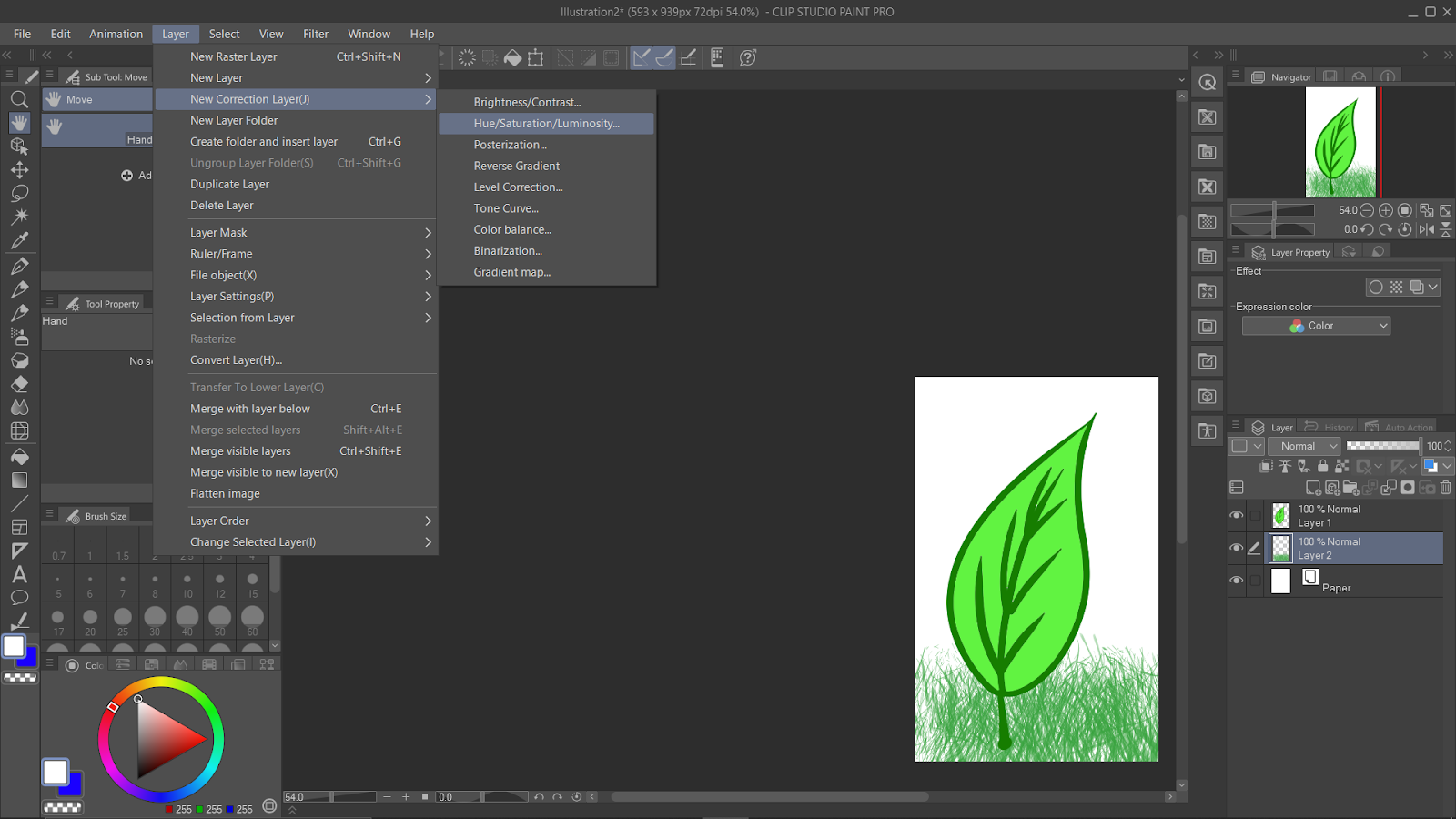Hide Layer 1 using its eye icon
The width and height of the screenshot is (1456, 819).
click(x=1236, y=516)
